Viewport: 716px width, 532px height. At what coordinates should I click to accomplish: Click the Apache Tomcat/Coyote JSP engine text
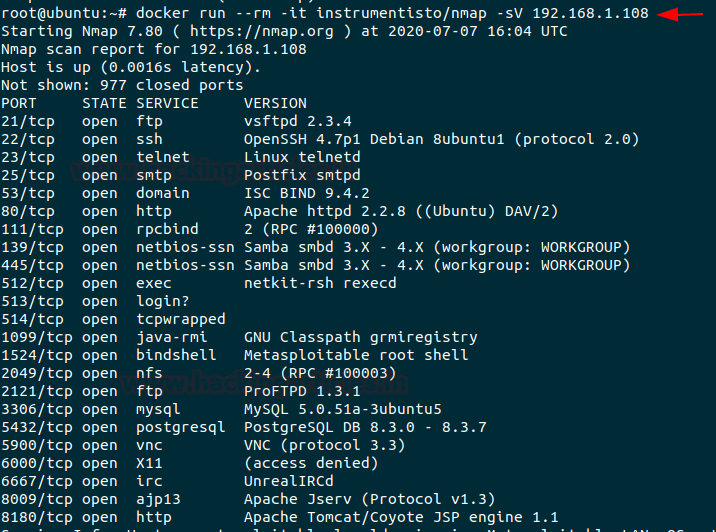(388, 517)
